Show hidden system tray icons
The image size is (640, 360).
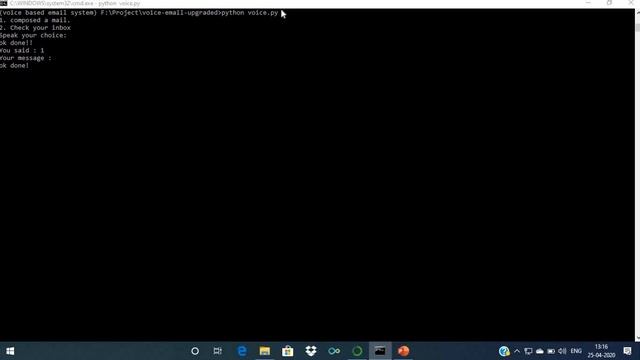point(517,351)
